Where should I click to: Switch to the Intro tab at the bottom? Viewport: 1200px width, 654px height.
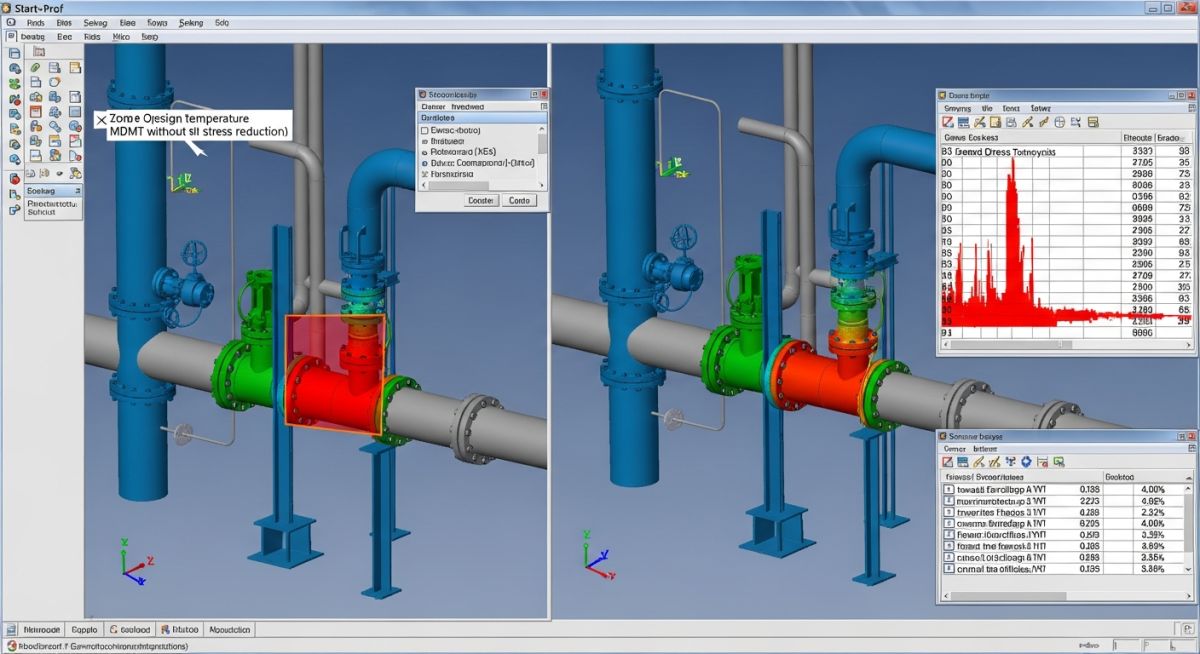pyautogui.click(x=180, y=629)
